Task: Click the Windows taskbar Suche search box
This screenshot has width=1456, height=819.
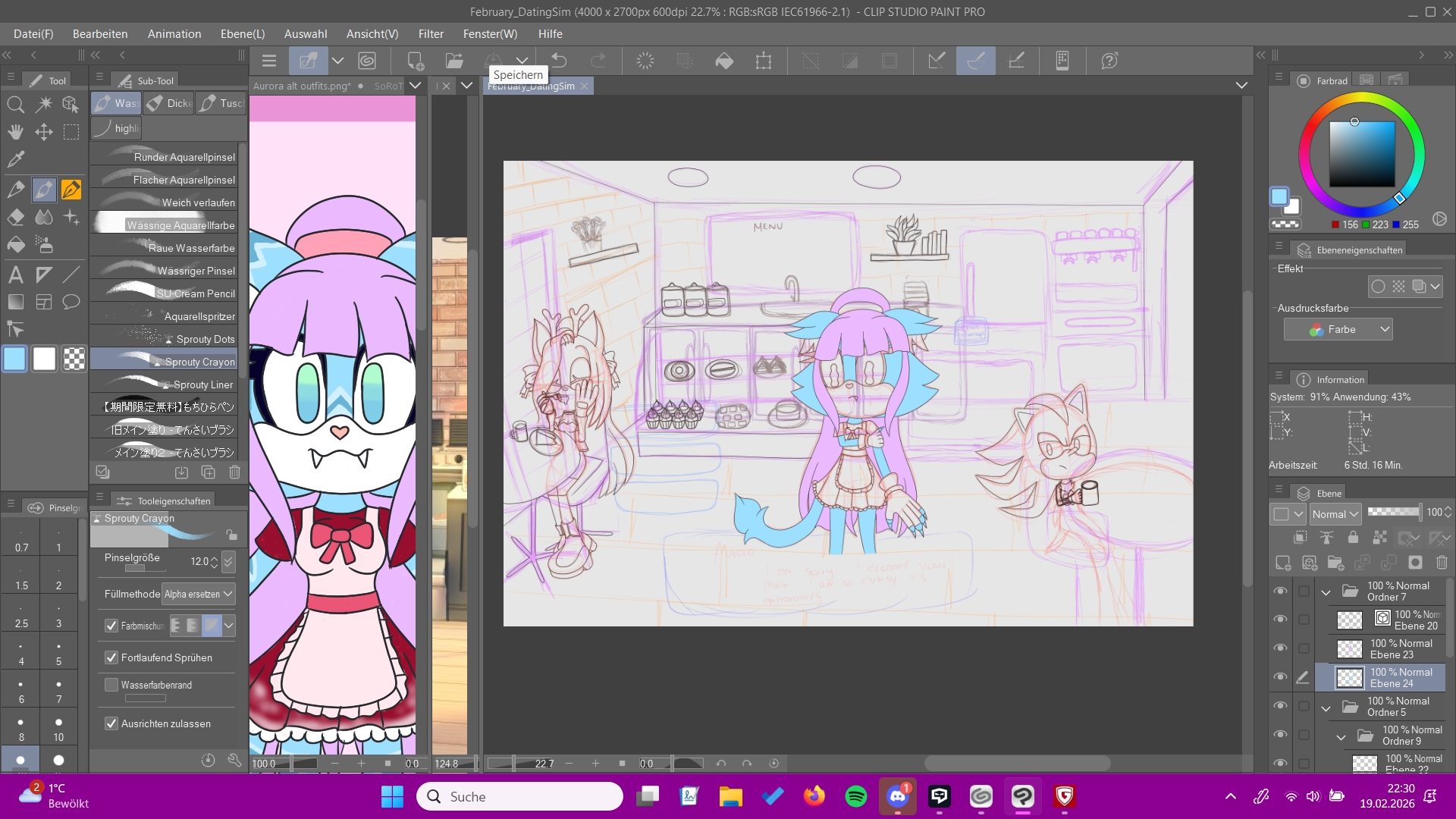Action: coord(519,796)
